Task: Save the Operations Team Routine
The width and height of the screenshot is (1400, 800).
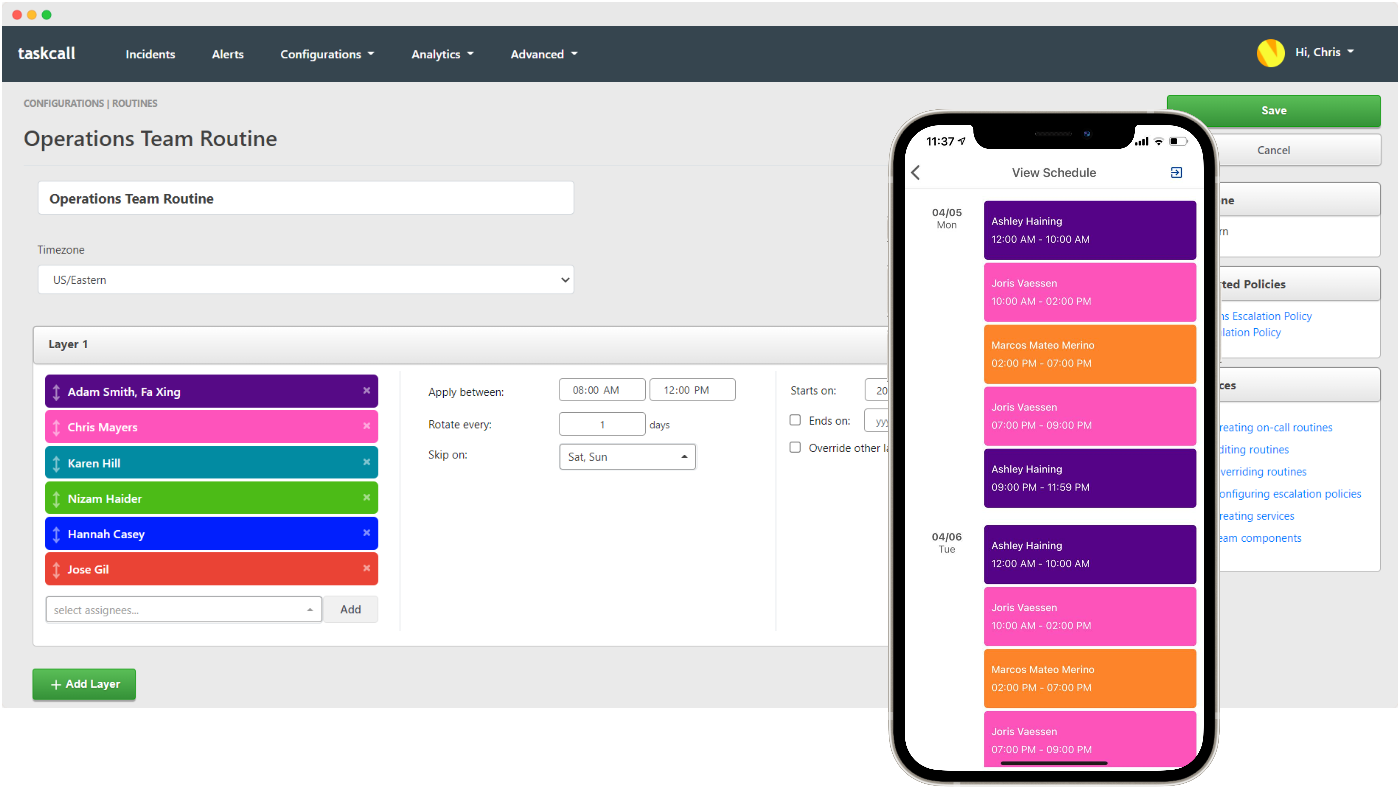Action: tap(1273, 110)
